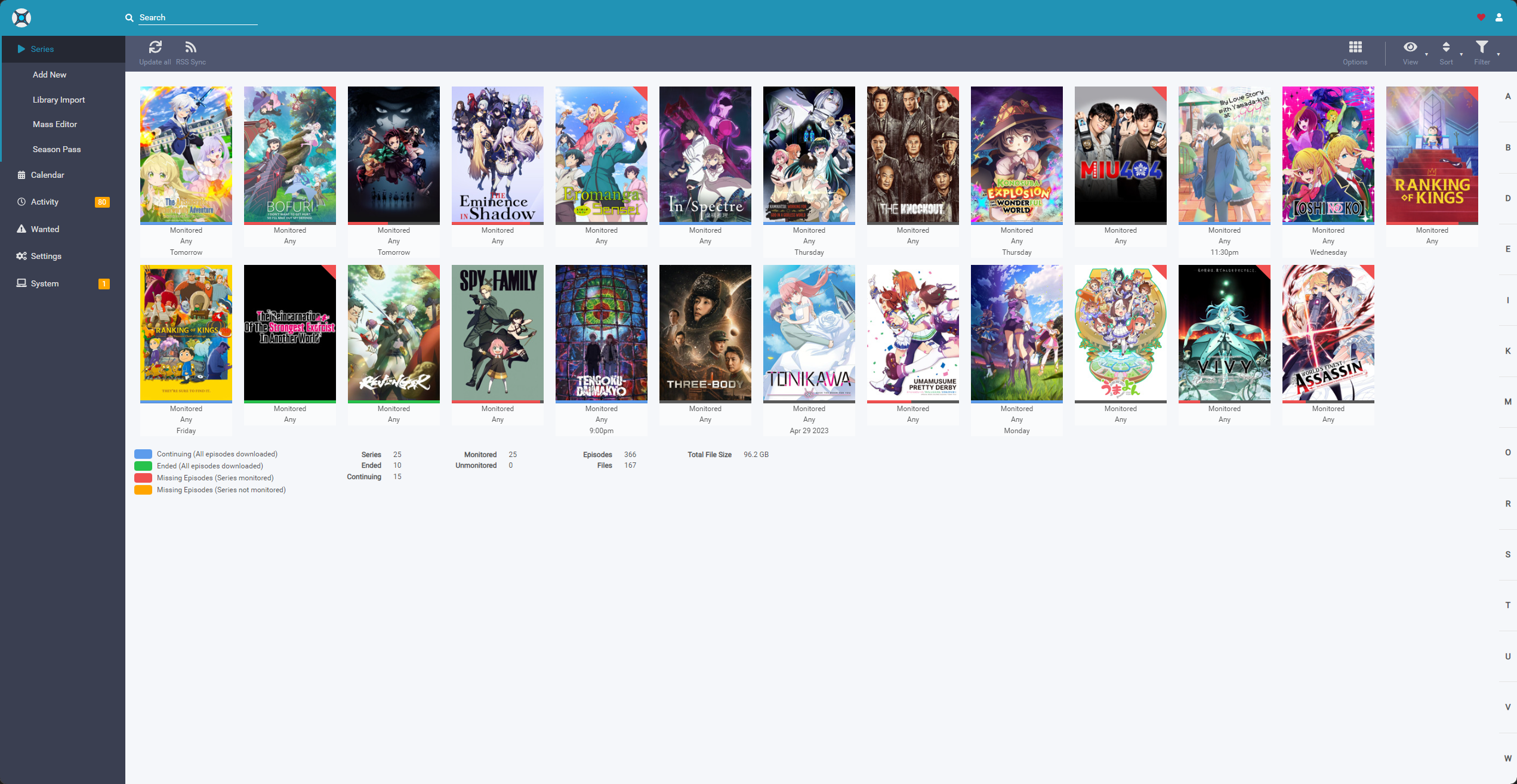Click the search magnifier icon
The image size is (1517, 784).
point(129,18)
